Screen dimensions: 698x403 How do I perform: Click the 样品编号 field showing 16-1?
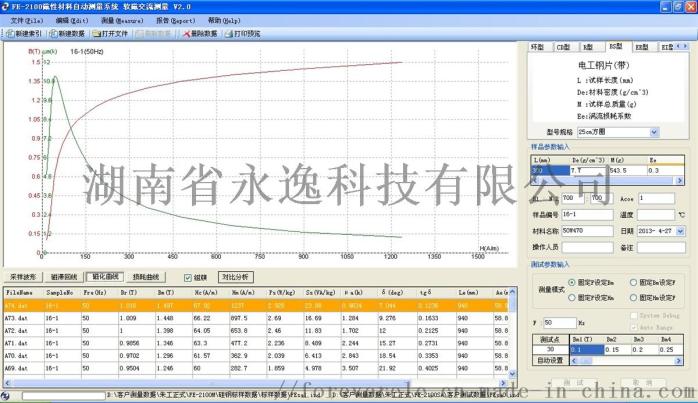click(587, 215)
